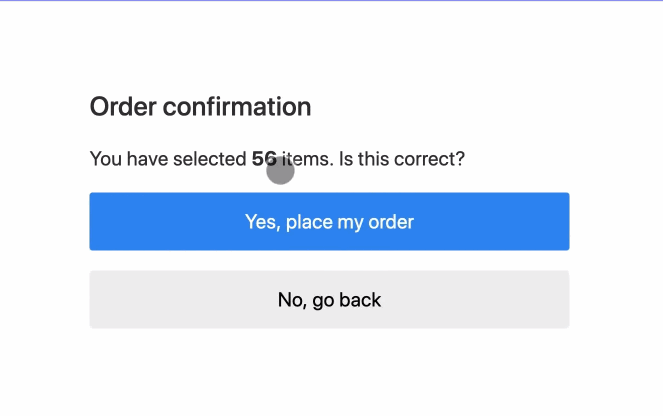Click the 'No, go back' button
The image size is (663, 416).
(x=329, y=299)
